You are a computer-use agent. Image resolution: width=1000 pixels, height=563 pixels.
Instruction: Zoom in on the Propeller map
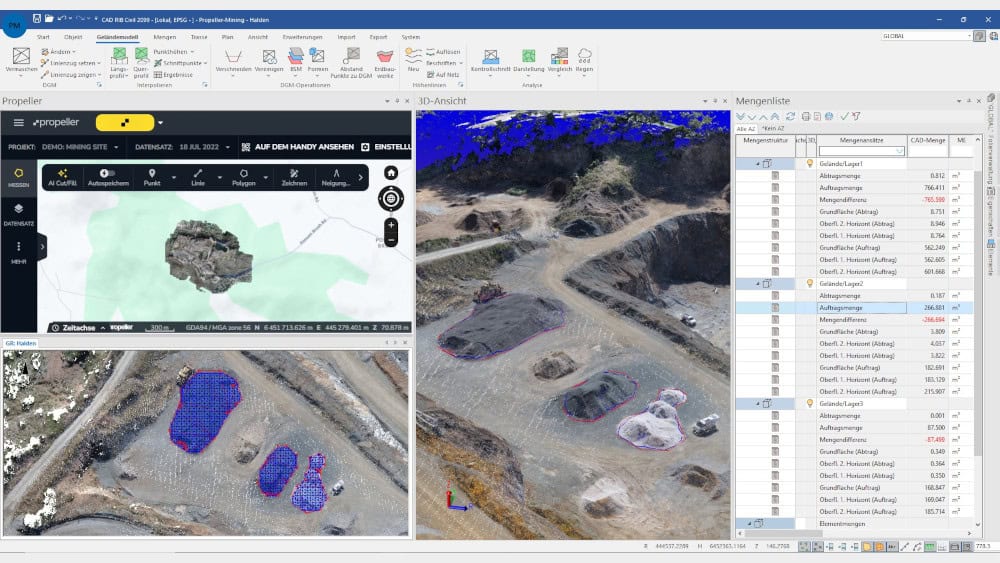pyautogui.click(x=391, y=225)
